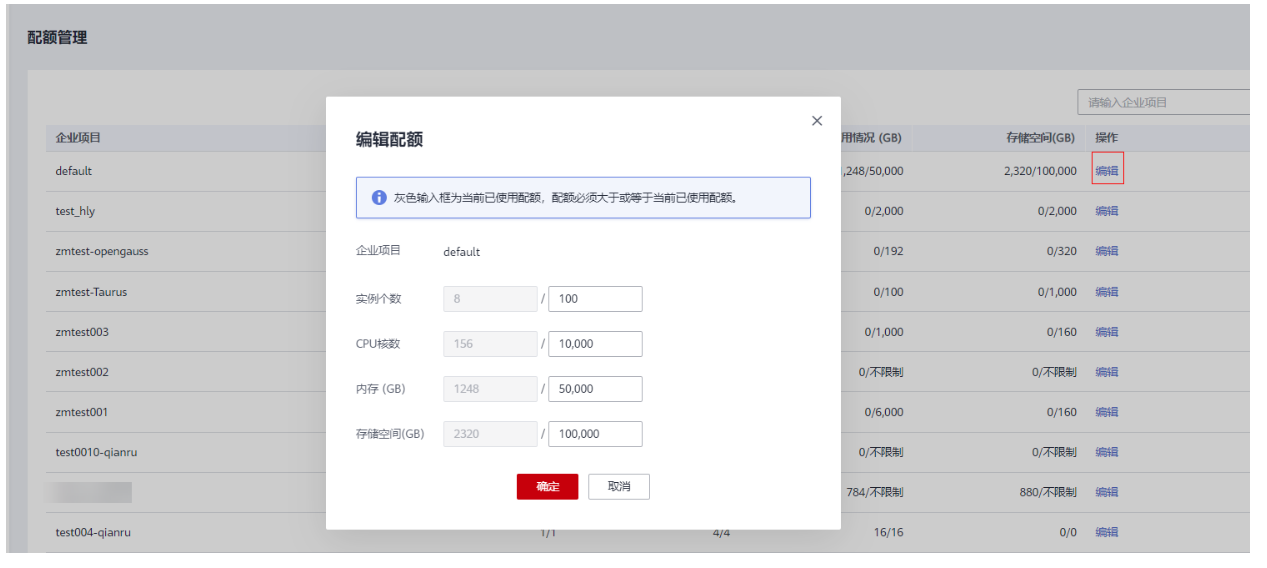Click the 2,320/100,000 storage value
1267x568 pixels.
point(1040,171)
